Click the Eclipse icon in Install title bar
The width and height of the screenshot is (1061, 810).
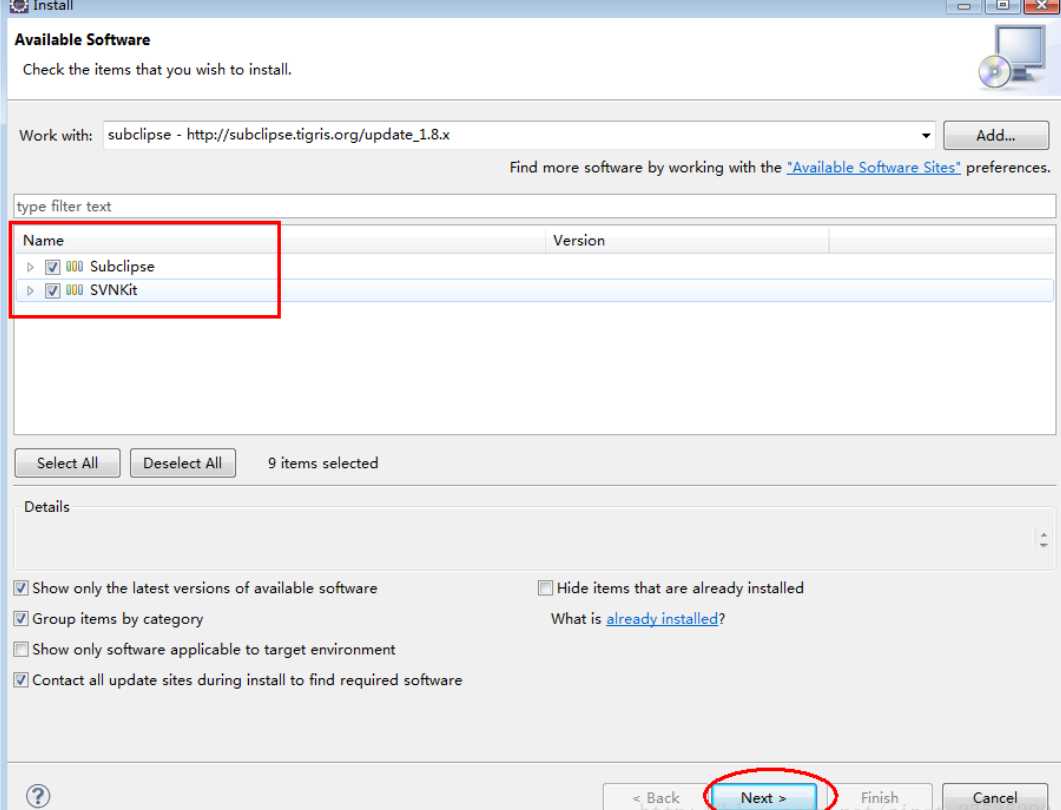coord(18,5)
